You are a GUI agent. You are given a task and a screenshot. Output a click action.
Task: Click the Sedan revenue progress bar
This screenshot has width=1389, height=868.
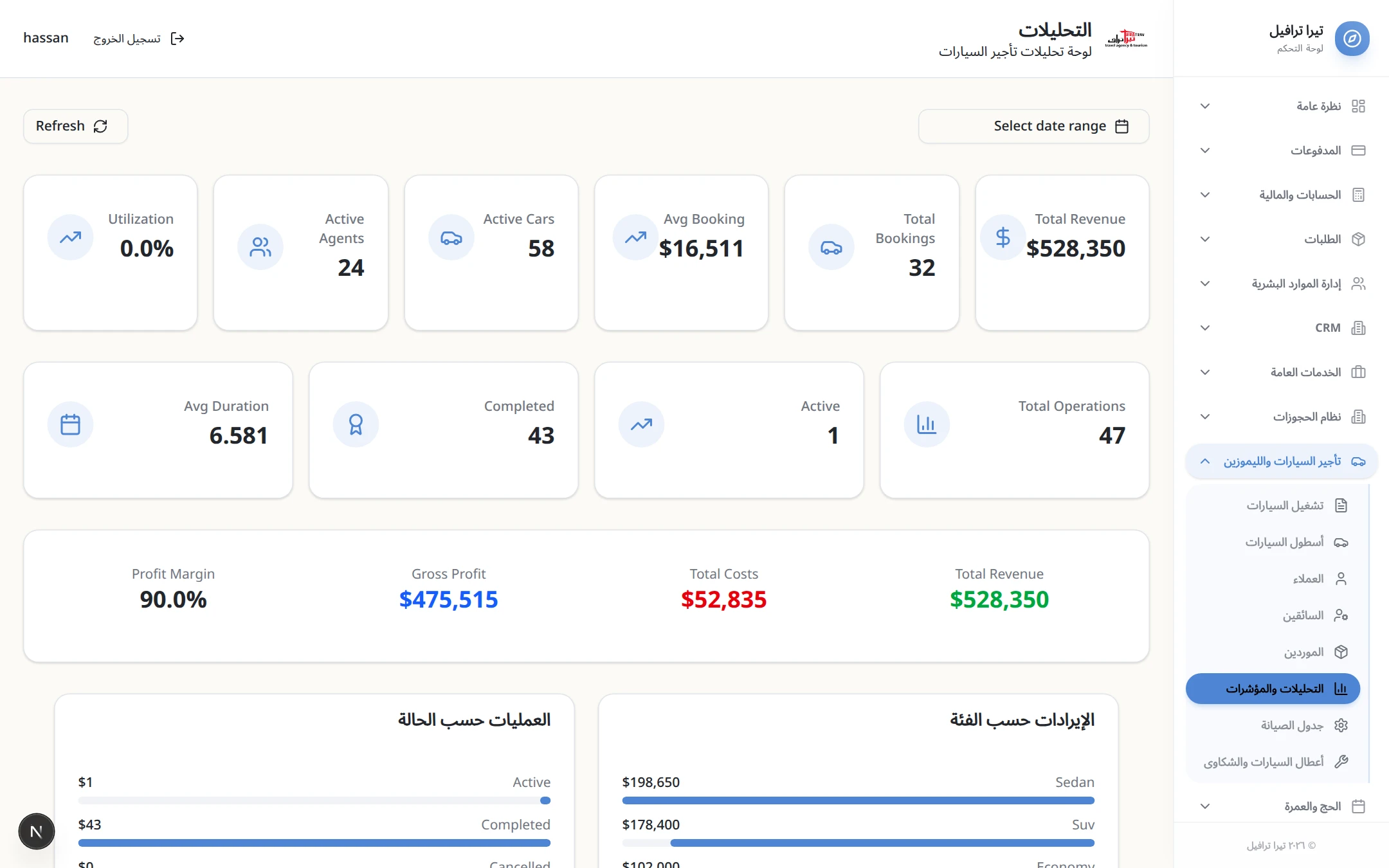(x=858, y=800)
